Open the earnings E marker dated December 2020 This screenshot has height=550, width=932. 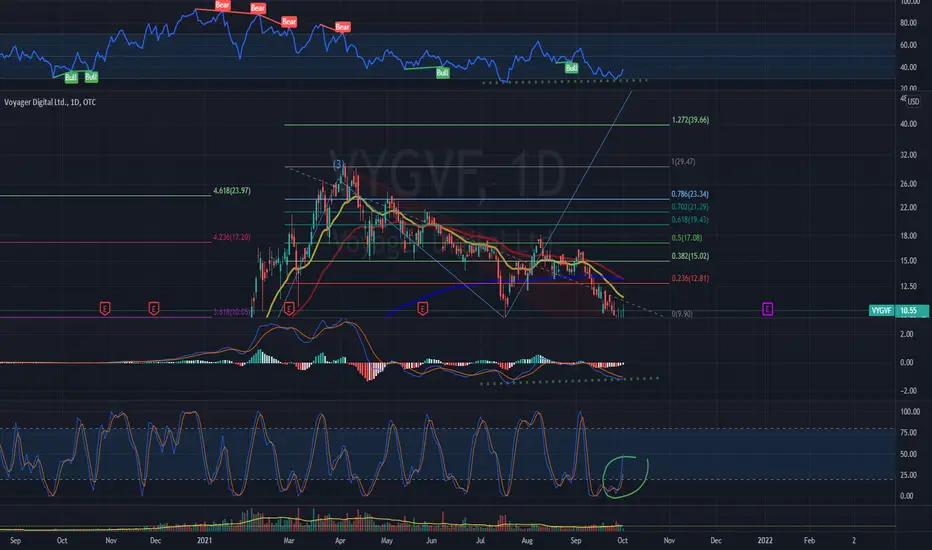click(154, 309)
